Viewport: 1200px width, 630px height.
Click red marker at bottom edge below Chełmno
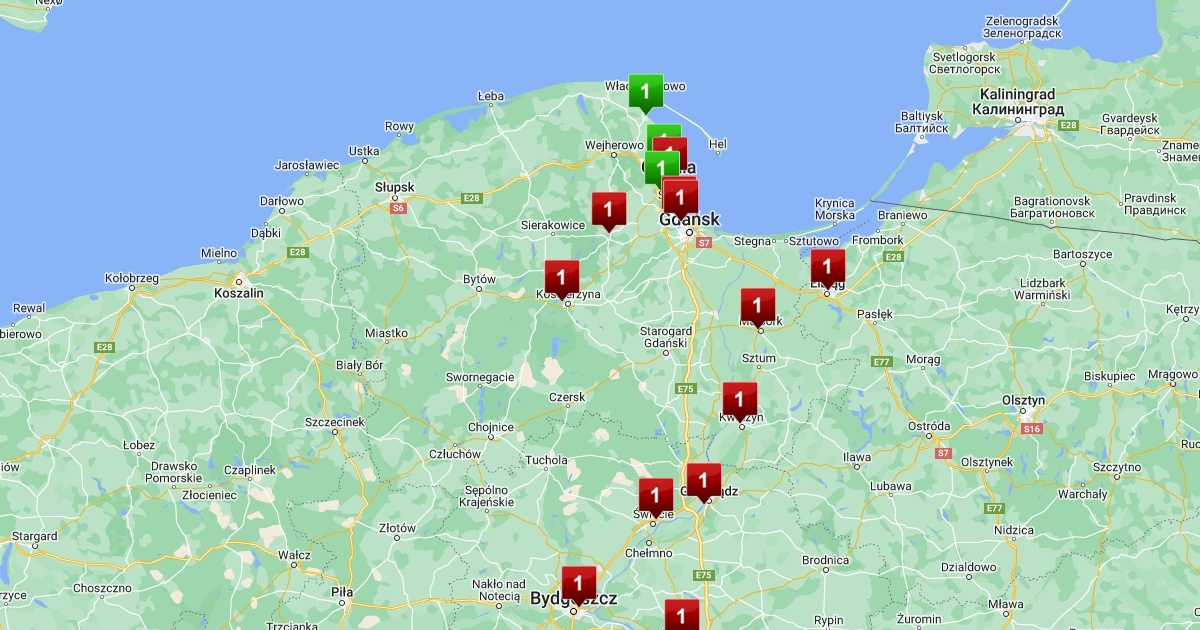pyautogui.click(x=681, y=614)
